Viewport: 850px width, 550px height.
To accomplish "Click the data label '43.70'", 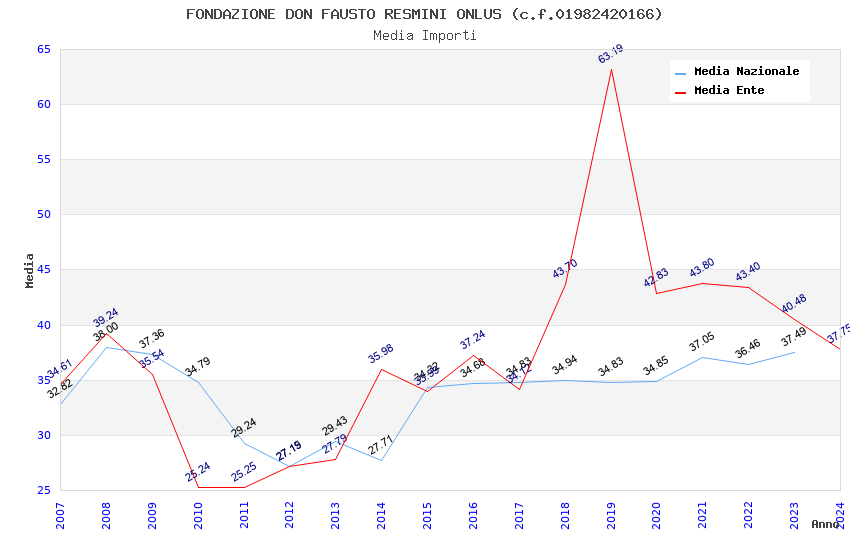I will tap(565, 268).
